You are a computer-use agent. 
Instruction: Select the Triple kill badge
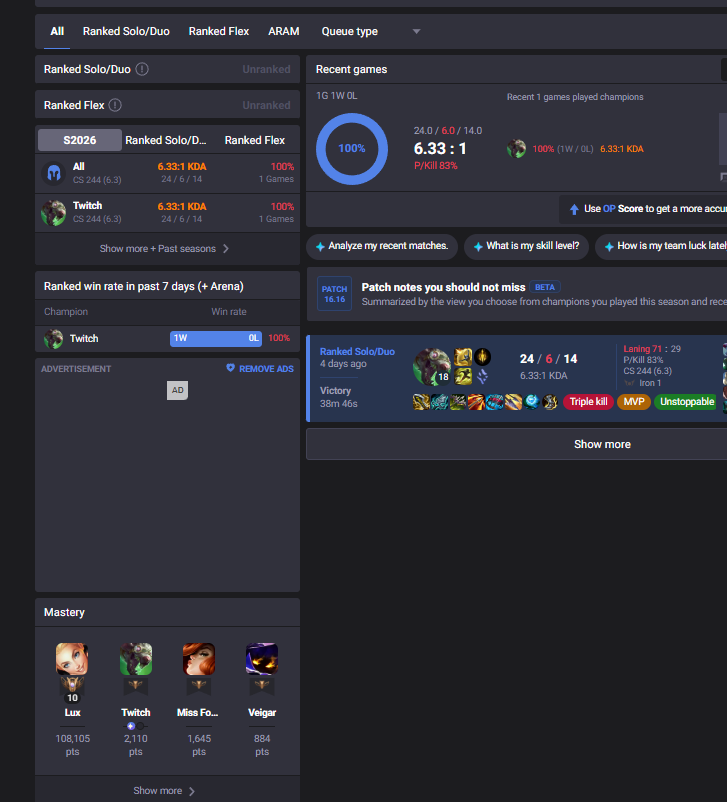588,402
